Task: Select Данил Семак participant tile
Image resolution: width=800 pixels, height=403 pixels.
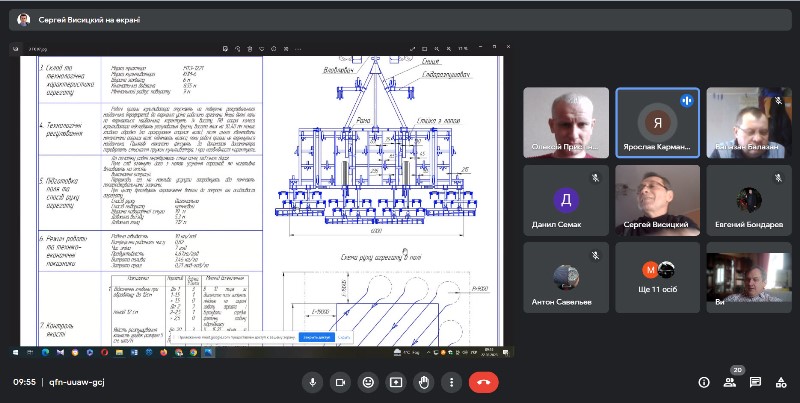Action: (565, 200)
